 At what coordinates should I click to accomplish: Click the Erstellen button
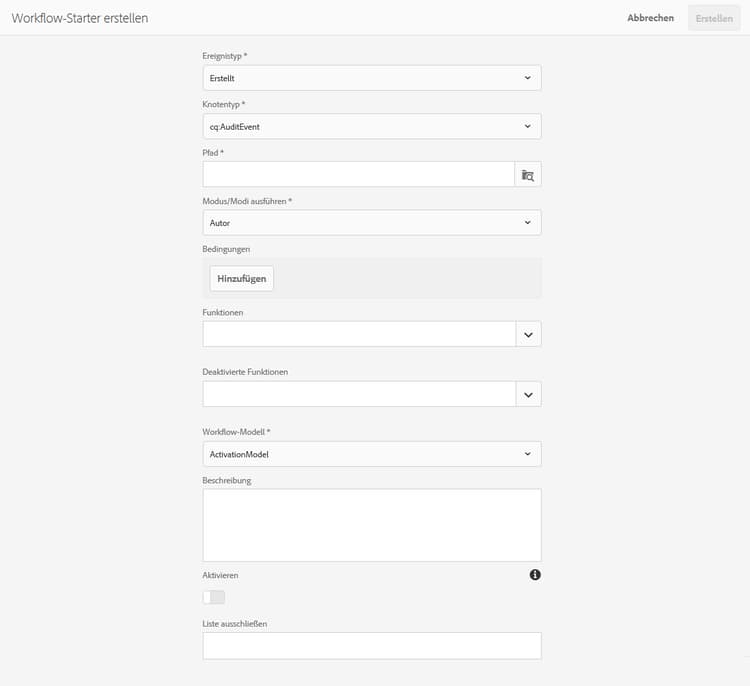click(714, 18)
